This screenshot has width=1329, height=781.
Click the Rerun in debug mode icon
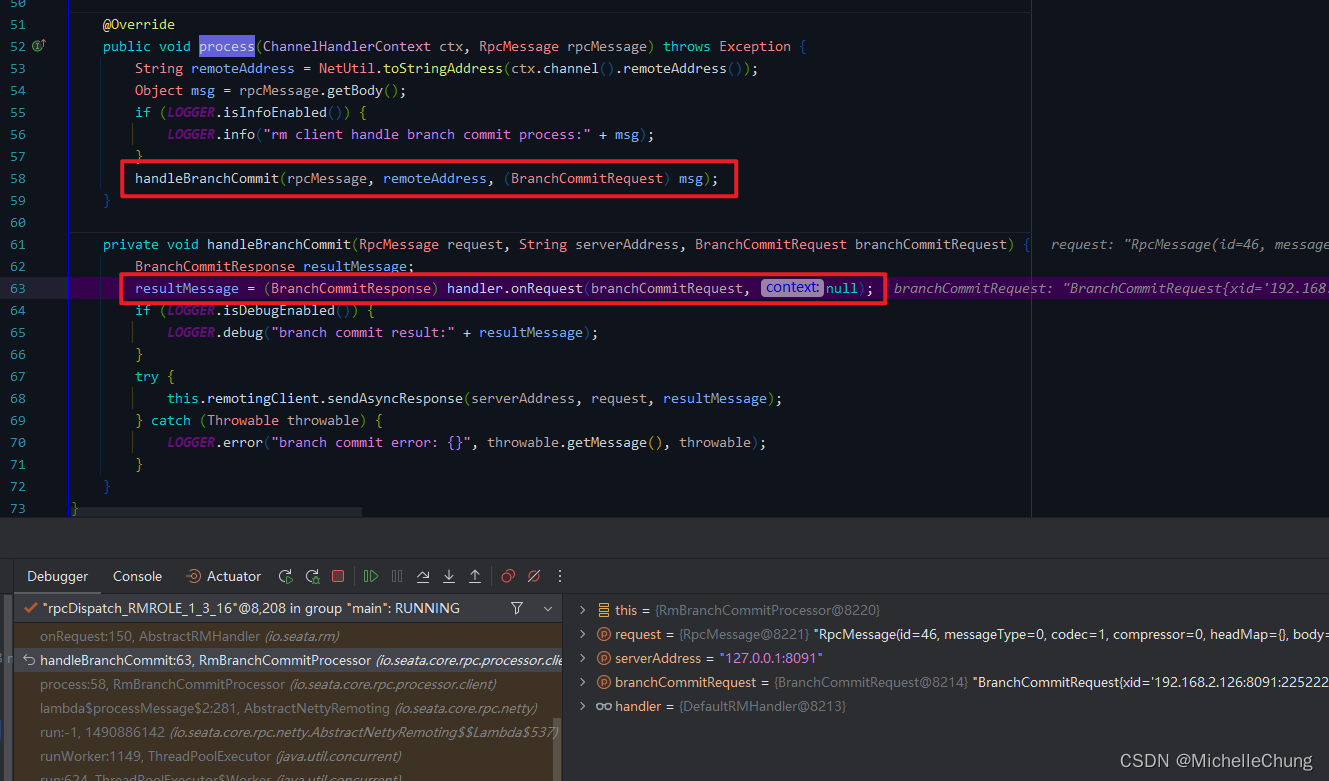312,576
